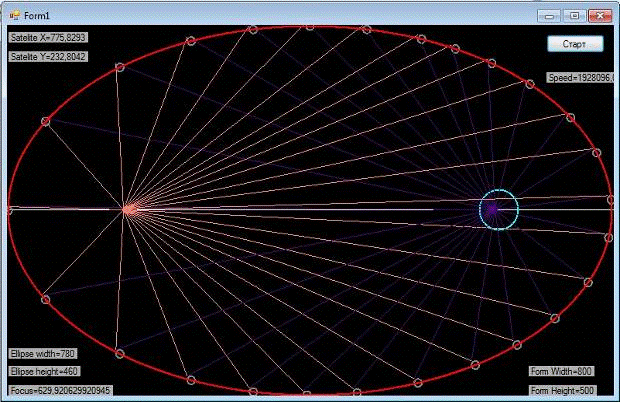Screen dimensions: 620x402
Task: Click the pink focus point where lines converge
Action: point(128,209)
